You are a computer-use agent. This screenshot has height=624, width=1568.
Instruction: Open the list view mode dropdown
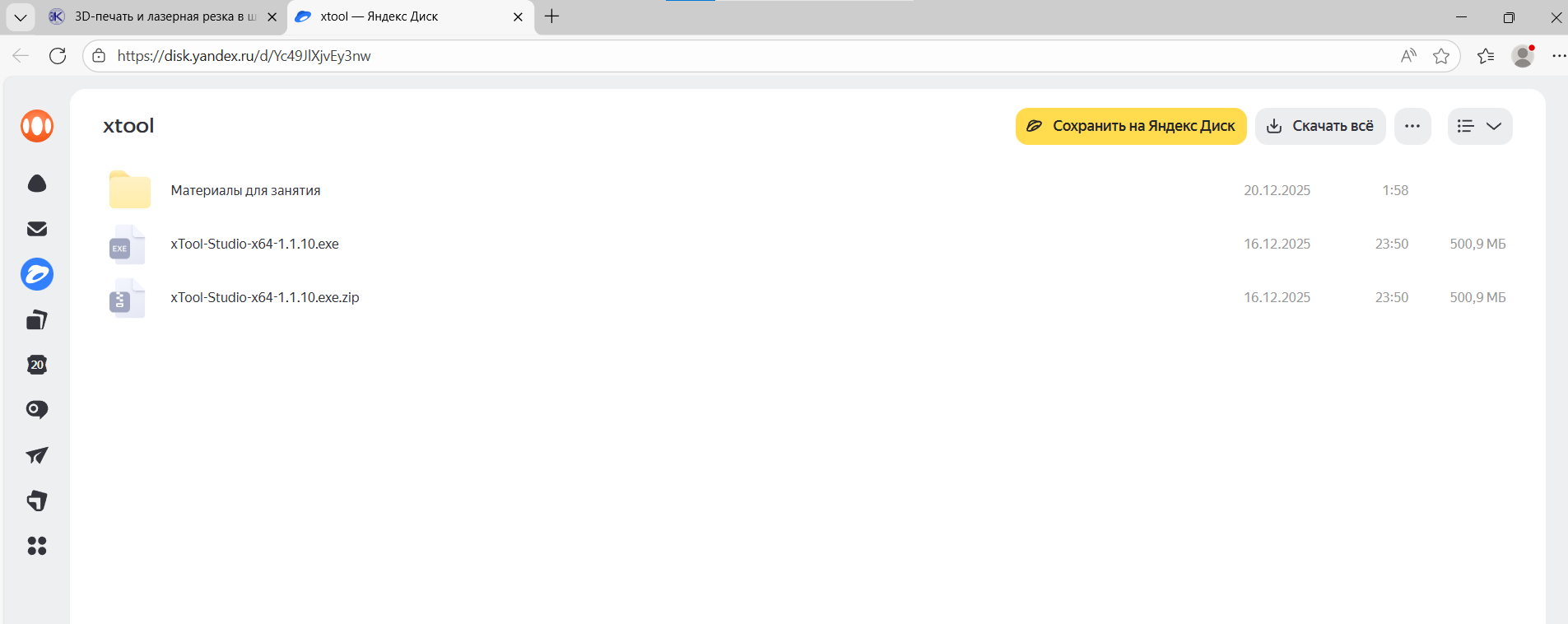click(x=1480, y=126)
